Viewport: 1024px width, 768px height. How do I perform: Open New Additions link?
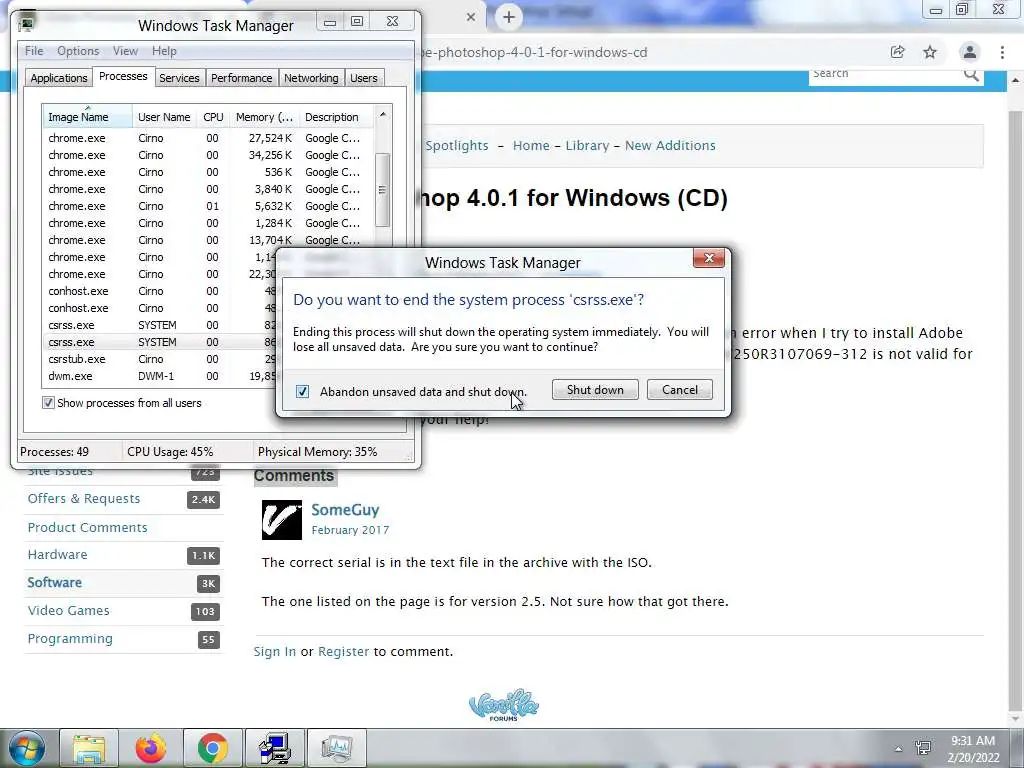[670, 146]
